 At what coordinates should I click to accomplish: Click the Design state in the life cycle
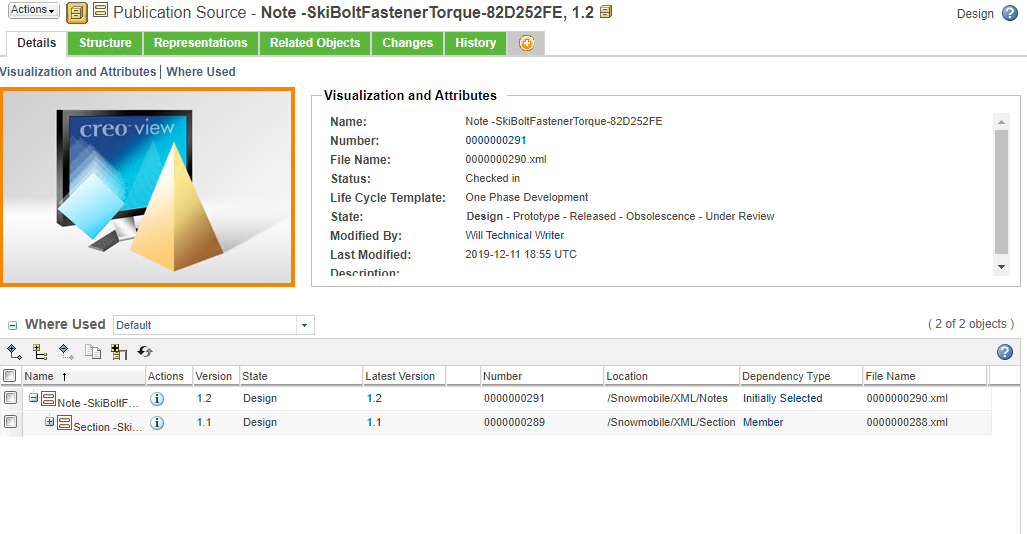(x=485, y=216)
